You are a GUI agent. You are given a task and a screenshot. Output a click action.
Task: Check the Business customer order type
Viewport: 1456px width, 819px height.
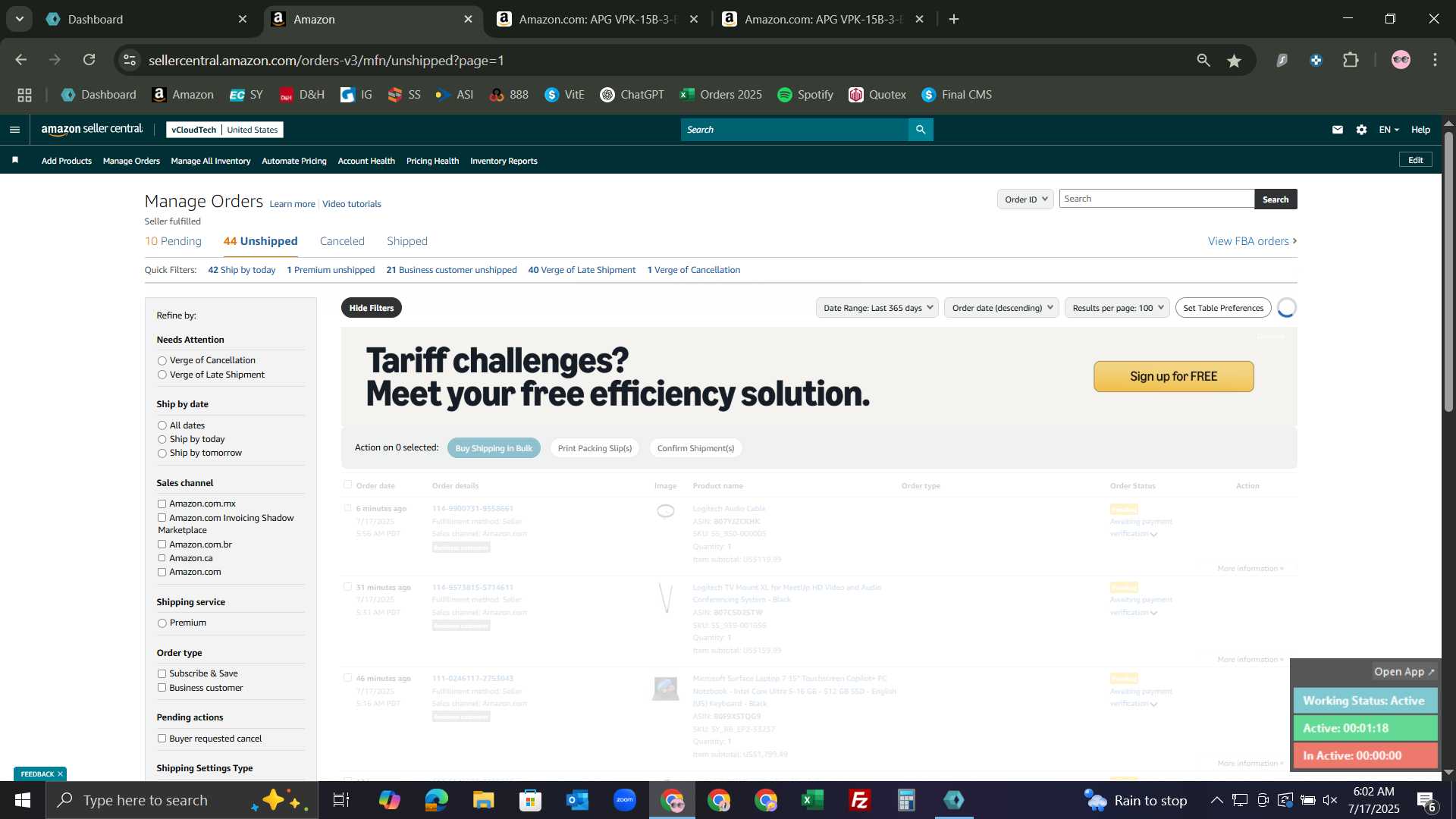162,688
